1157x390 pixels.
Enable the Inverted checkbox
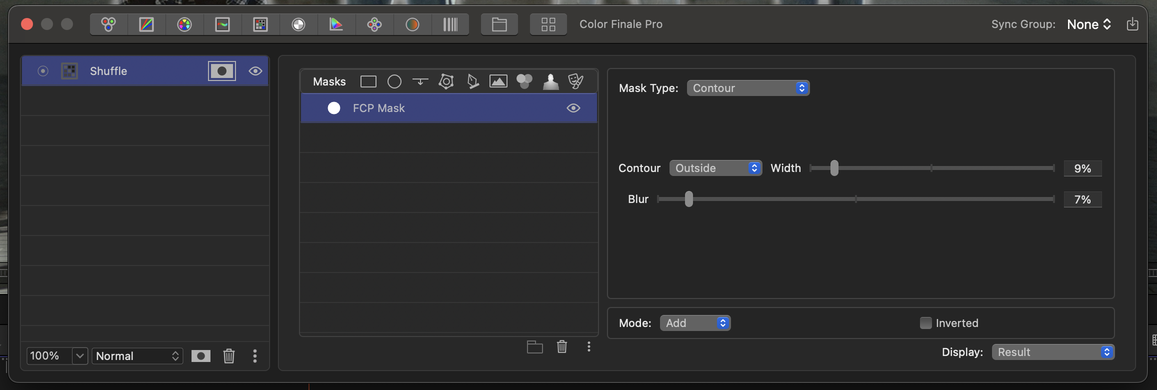(x=925, y=323)
